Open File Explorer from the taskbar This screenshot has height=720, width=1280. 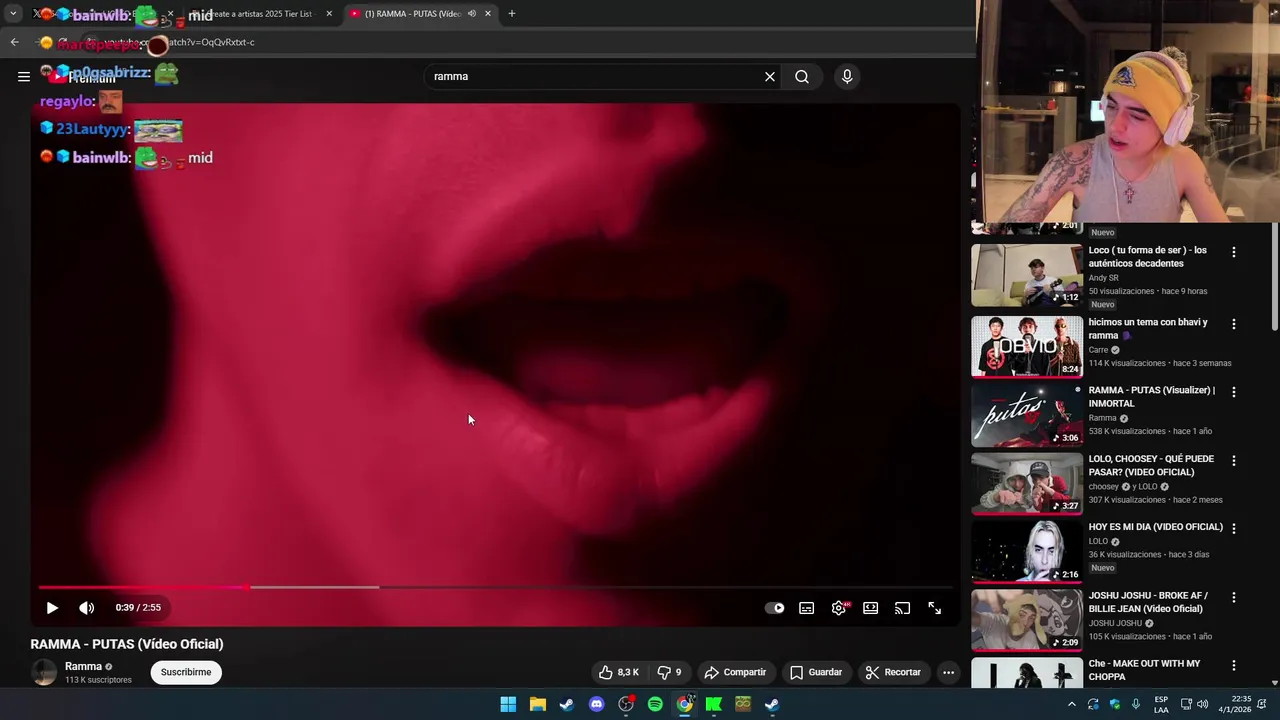(537, 704)
